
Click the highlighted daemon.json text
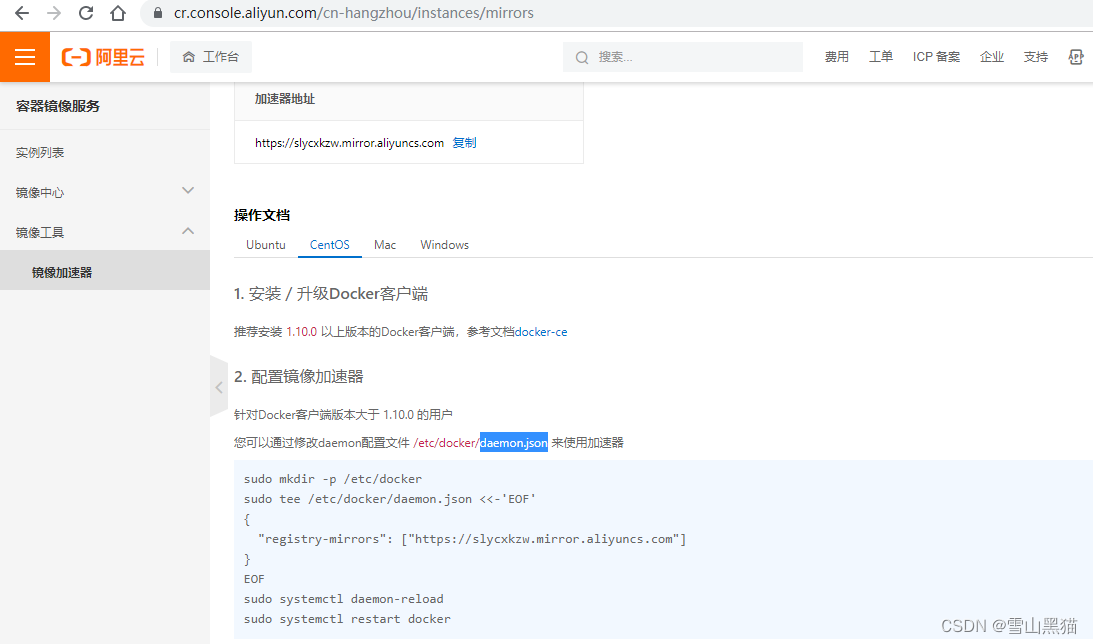[514, 443]
